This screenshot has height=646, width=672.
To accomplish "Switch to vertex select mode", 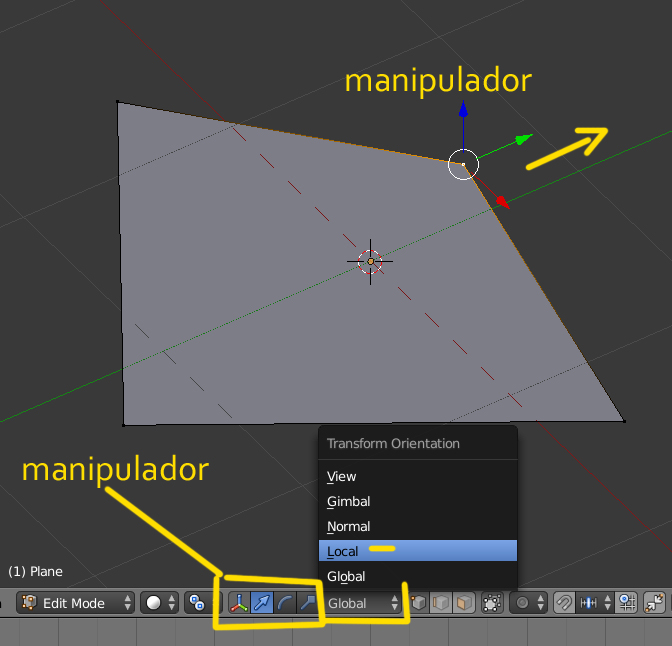I will 419,603.
